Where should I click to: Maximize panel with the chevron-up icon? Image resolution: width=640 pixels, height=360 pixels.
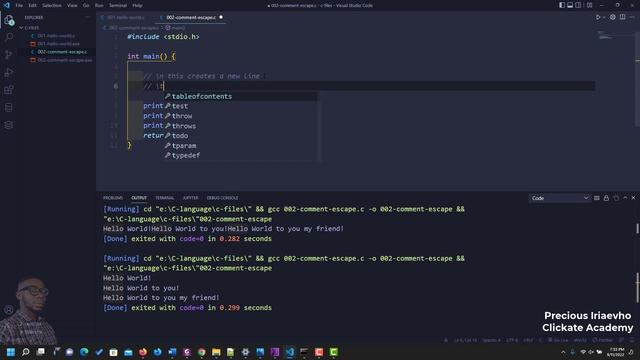pos(625,198)
